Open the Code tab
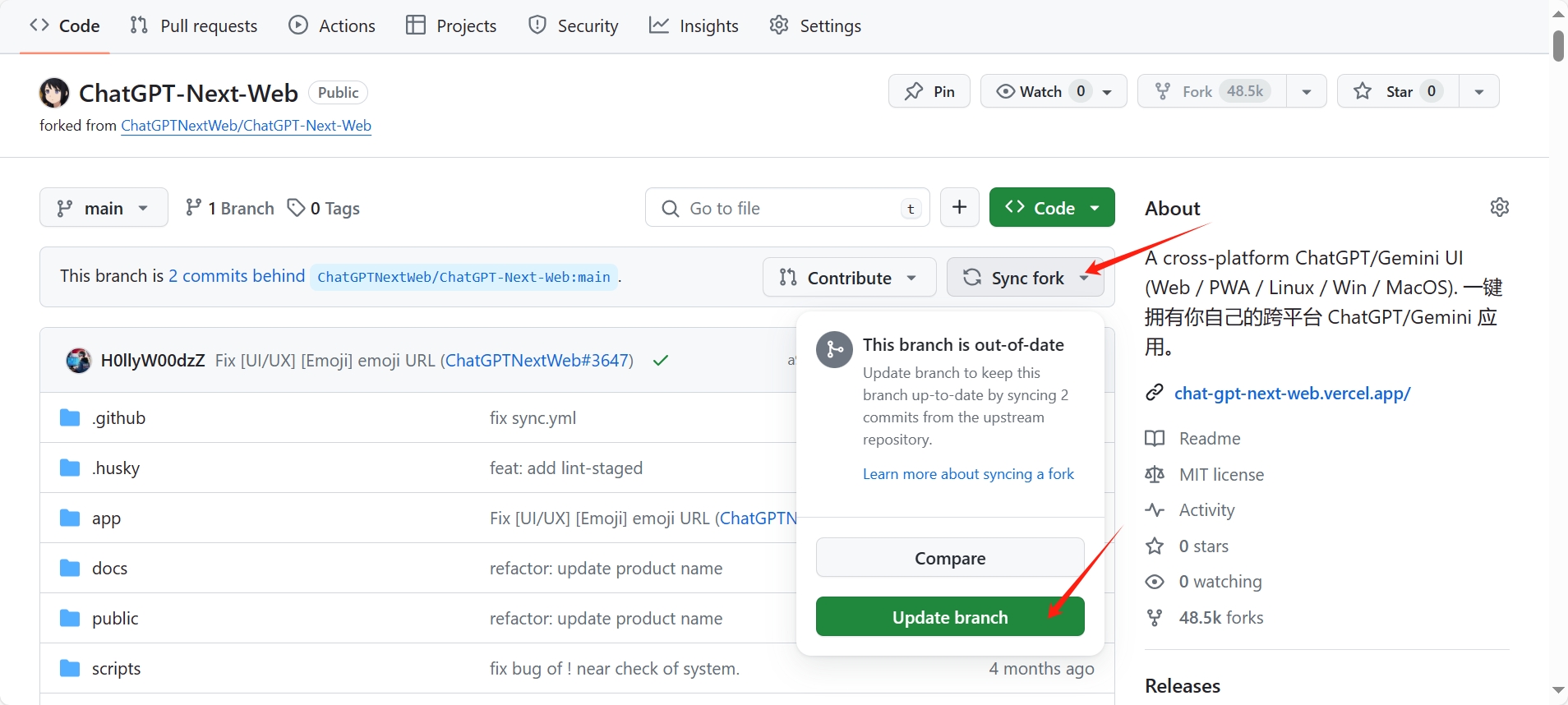Viewport: 1568px width, 705px height. tap(65, 25)
